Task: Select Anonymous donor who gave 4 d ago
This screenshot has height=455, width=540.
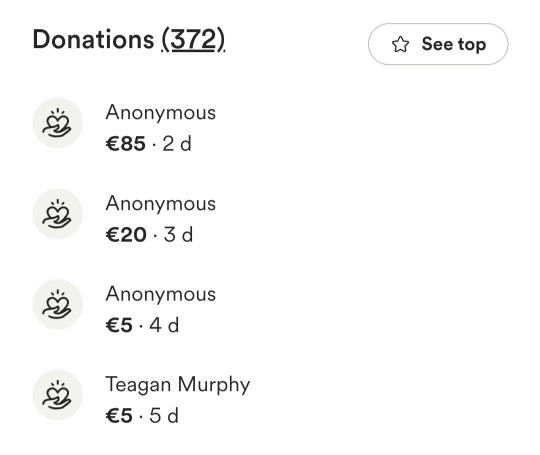Action: click(x=161, y=294)
